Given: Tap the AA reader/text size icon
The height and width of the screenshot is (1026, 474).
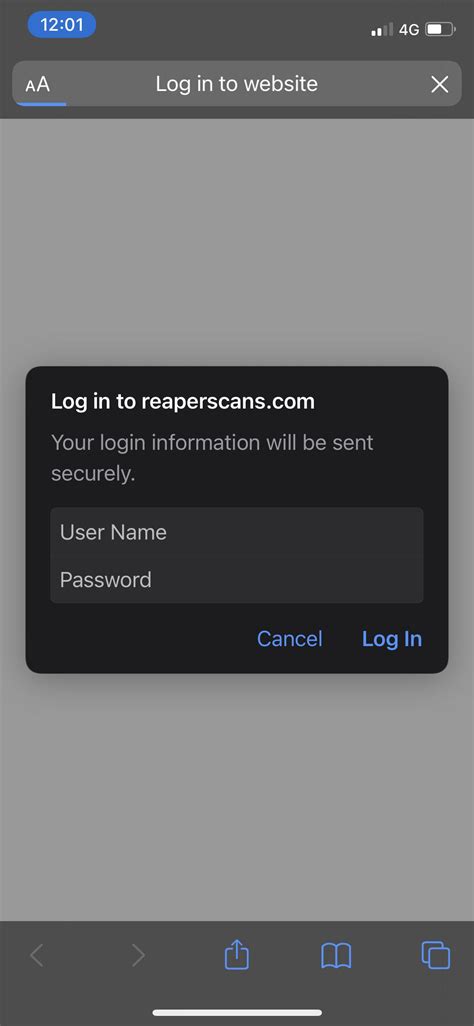Looking at the screenshot, I should click(x=37, y=84).
